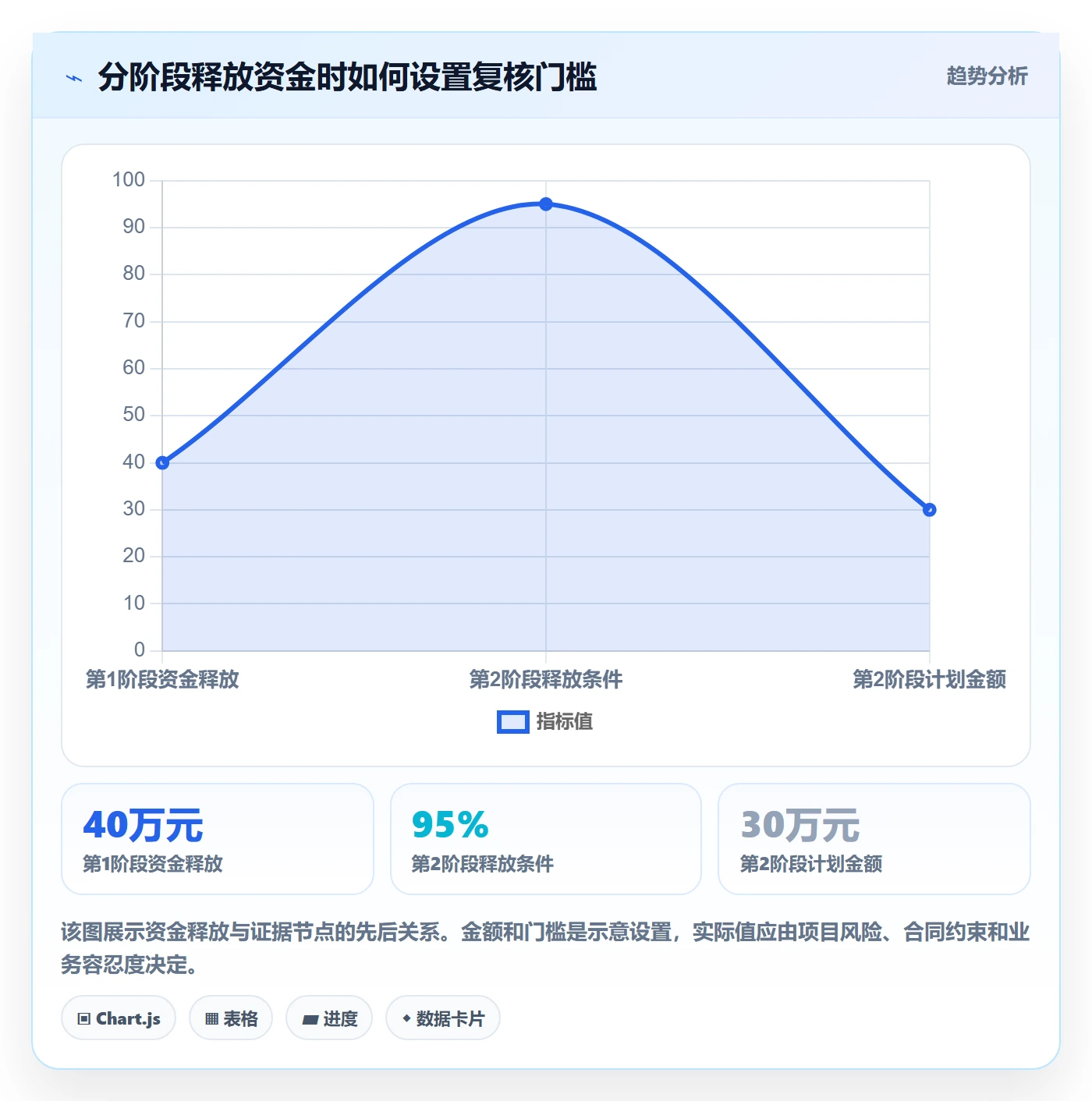Screen dimensions: 1092x1101
Task: Click the lightning bolt icon beside the title
Action: [74, 78]
